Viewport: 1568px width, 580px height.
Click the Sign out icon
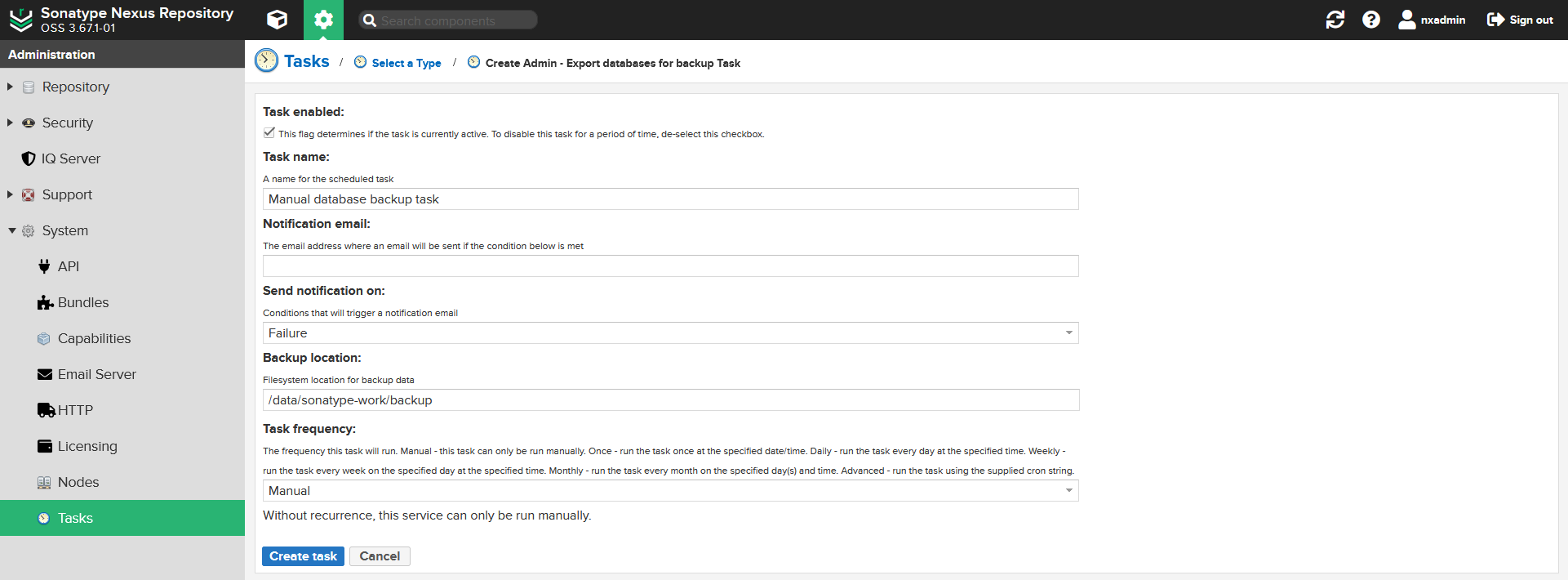[1495, 20]
